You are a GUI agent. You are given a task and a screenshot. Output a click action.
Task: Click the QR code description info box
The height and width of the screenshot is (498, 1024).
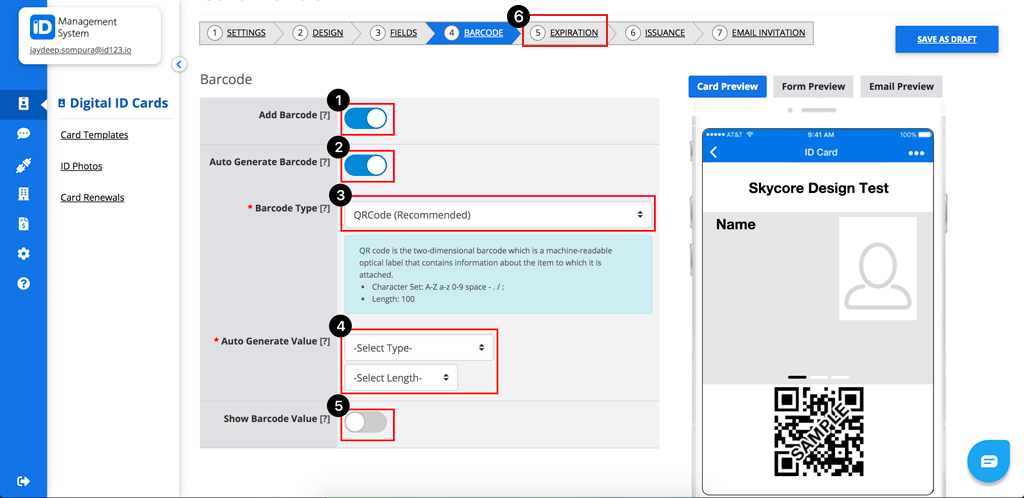(x=498, y=275)
